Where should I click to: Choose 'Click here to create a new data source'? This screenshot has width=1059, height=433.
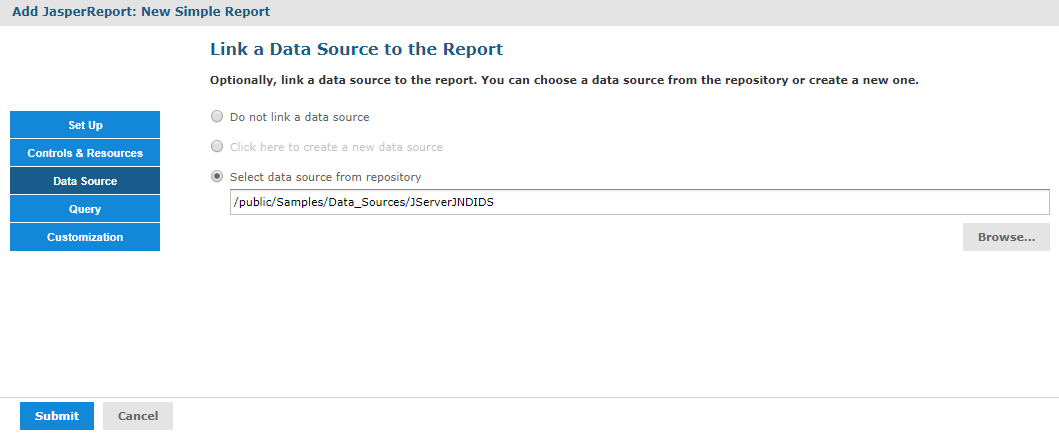(x=217, y=147)
